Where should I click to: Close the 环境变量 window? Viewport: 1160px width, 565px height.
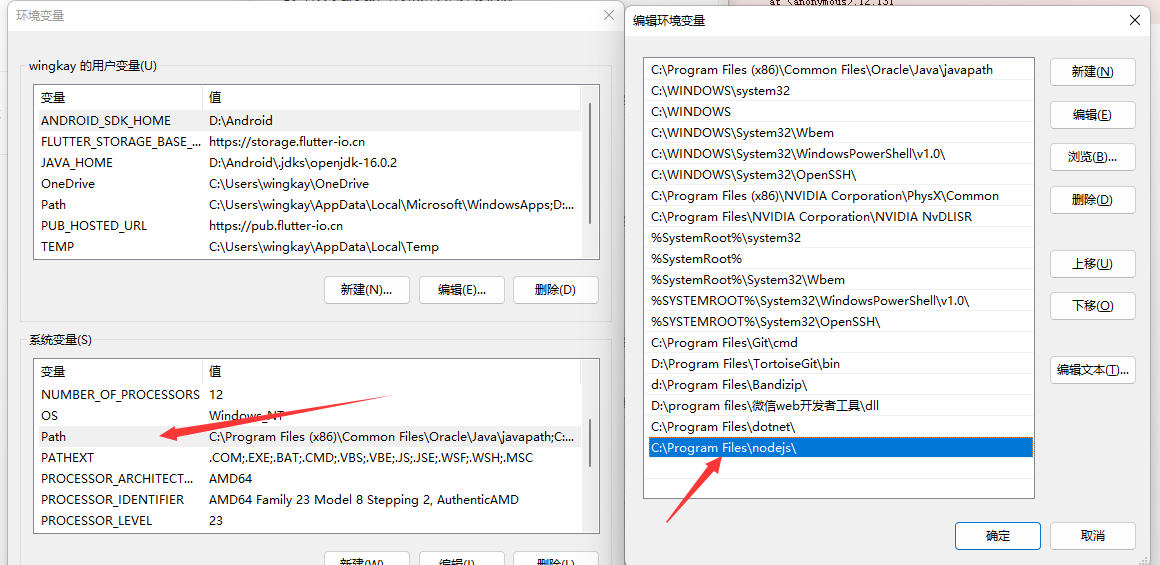tap(609, 16)
